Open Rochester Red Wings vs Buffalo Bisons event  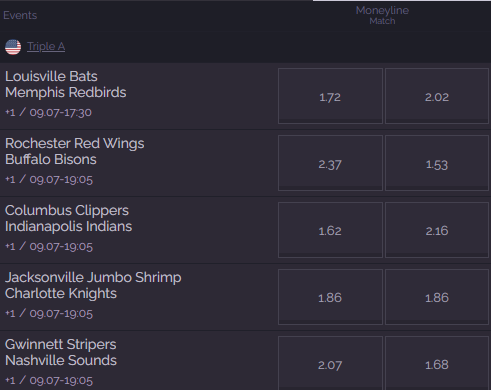coord(75,151)
